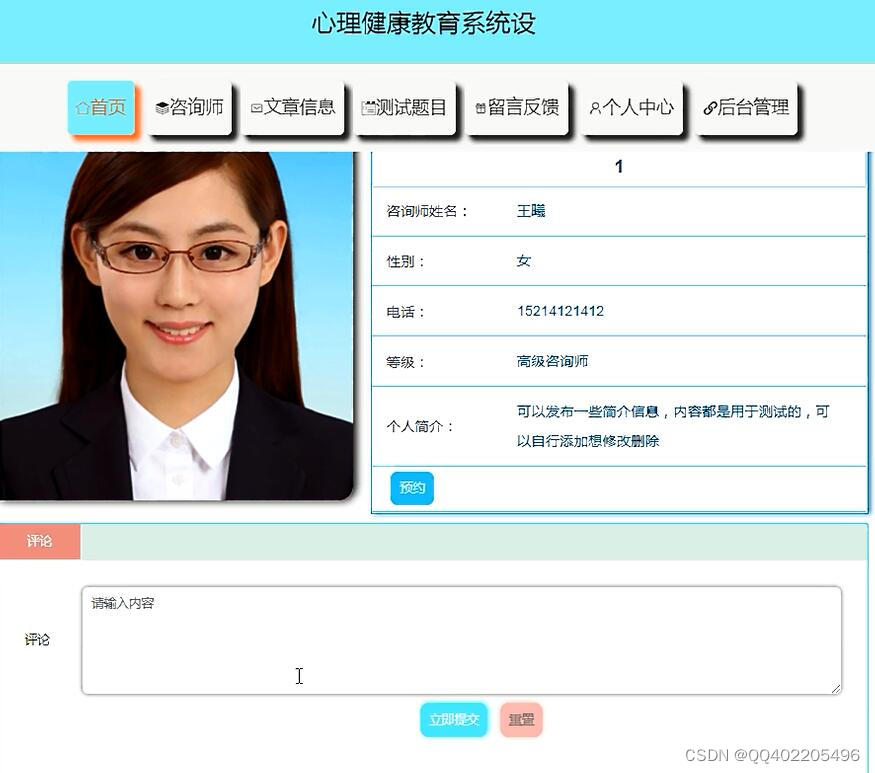Go to 个人中心 menu item

coord(632,107)
